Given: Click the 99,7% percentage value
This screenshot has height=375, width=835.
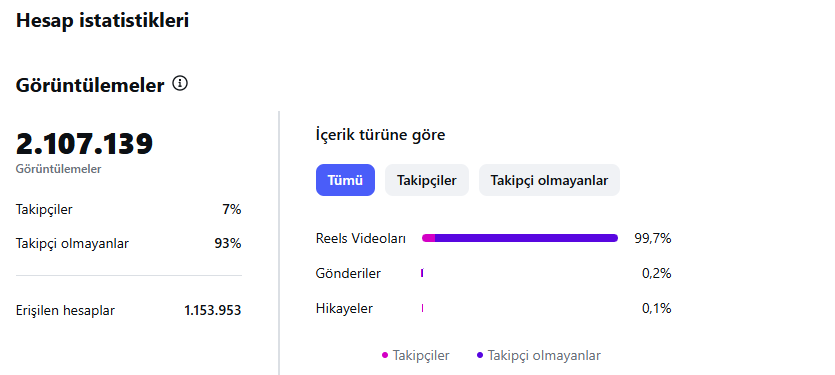Looking at the screenshot, I should (x=652, y=239).
